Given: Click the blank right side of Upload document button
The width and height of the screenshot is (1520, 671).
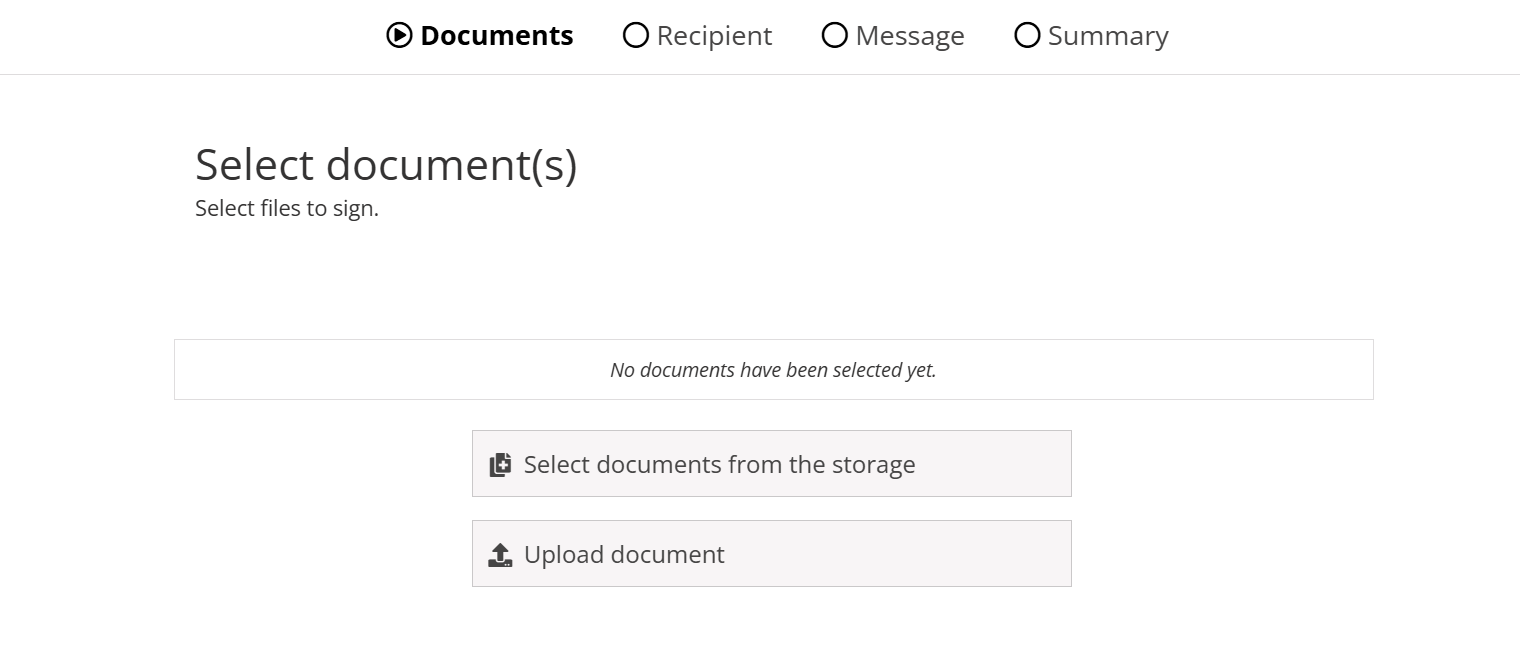Looking at the screenshot, I should (x=950, y=554).
